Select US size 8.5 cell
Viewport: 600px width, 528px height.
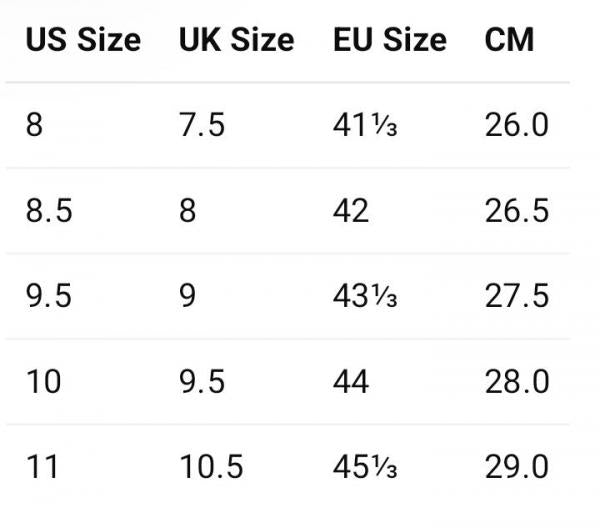click(x=49, y=210)
